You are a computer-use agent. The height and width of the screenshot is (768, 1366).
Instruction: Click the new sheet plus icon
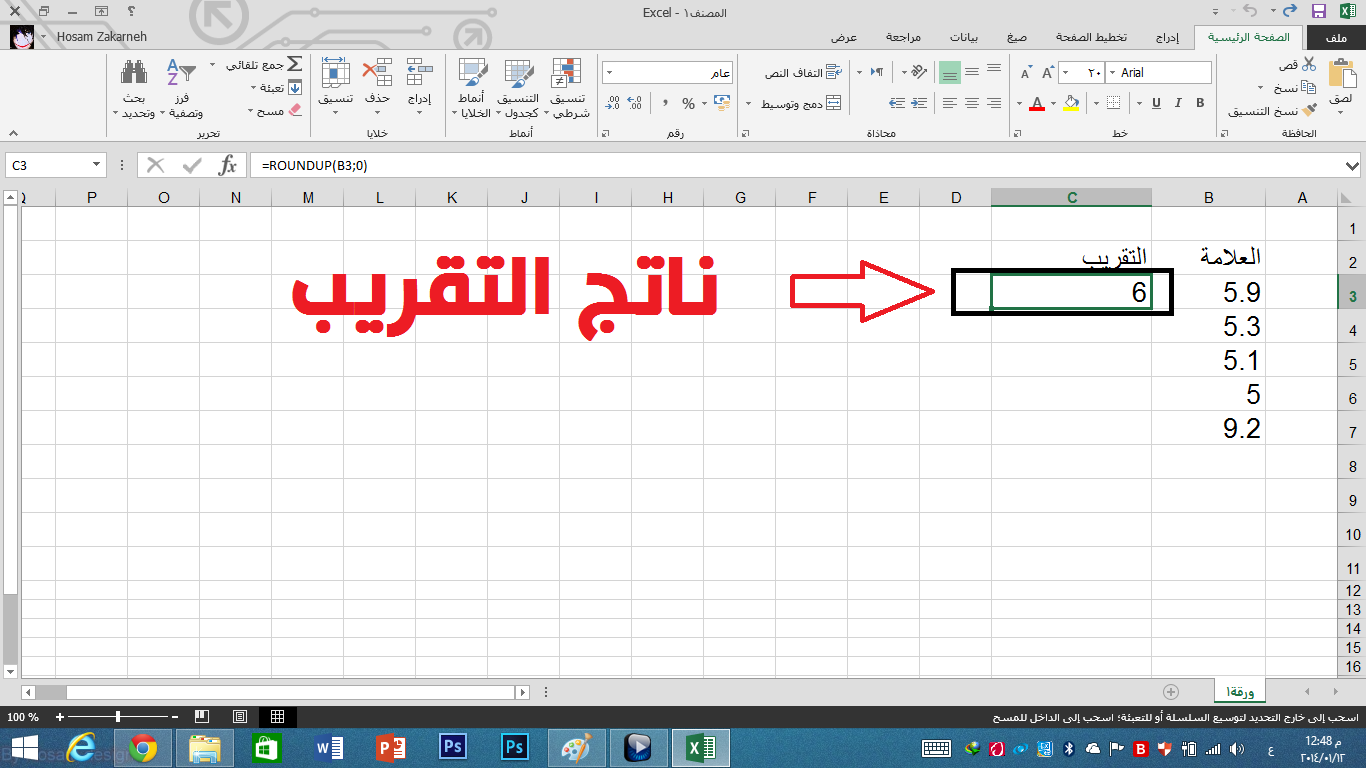pos(1171,692)
